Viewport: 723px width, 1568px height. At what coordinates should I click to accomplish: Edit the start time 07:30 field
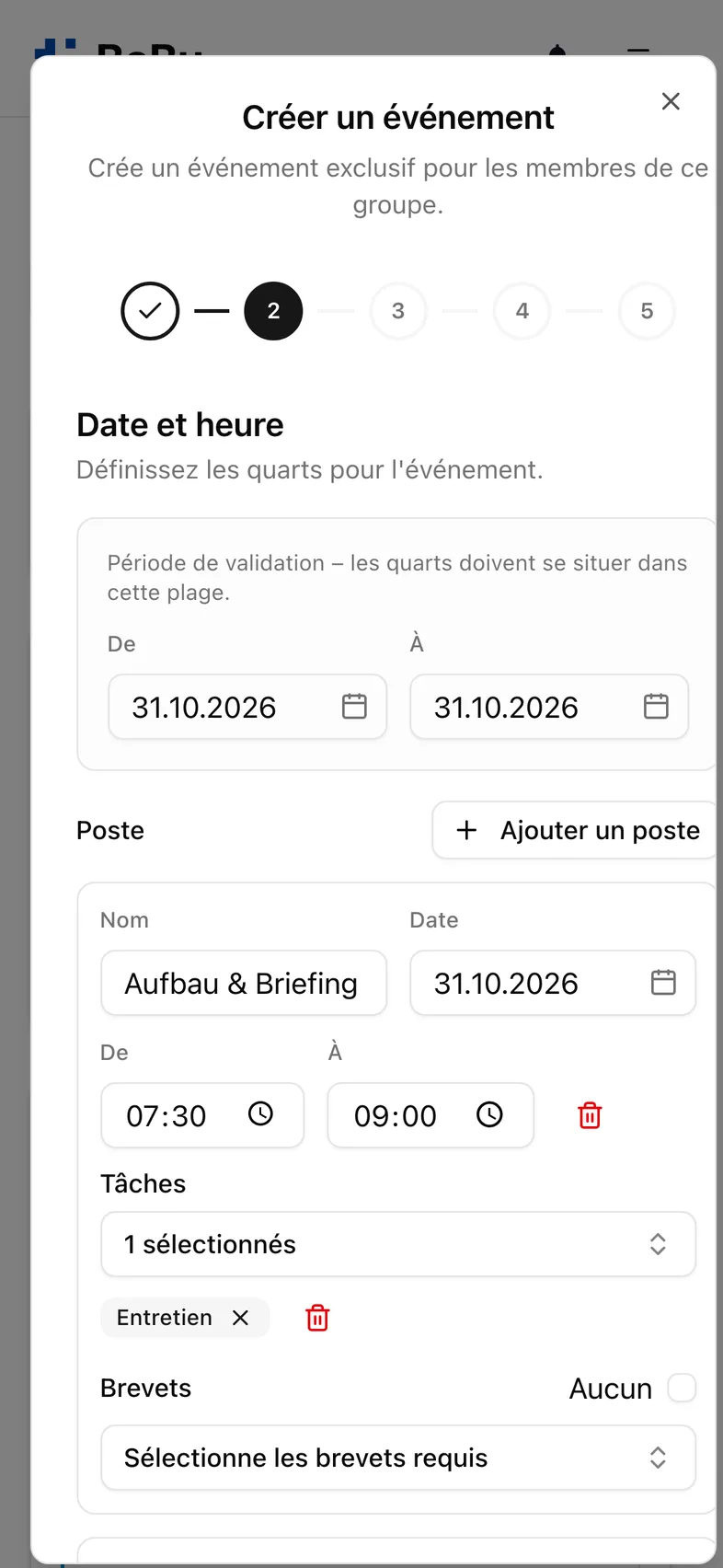[x=202, y=1115]
